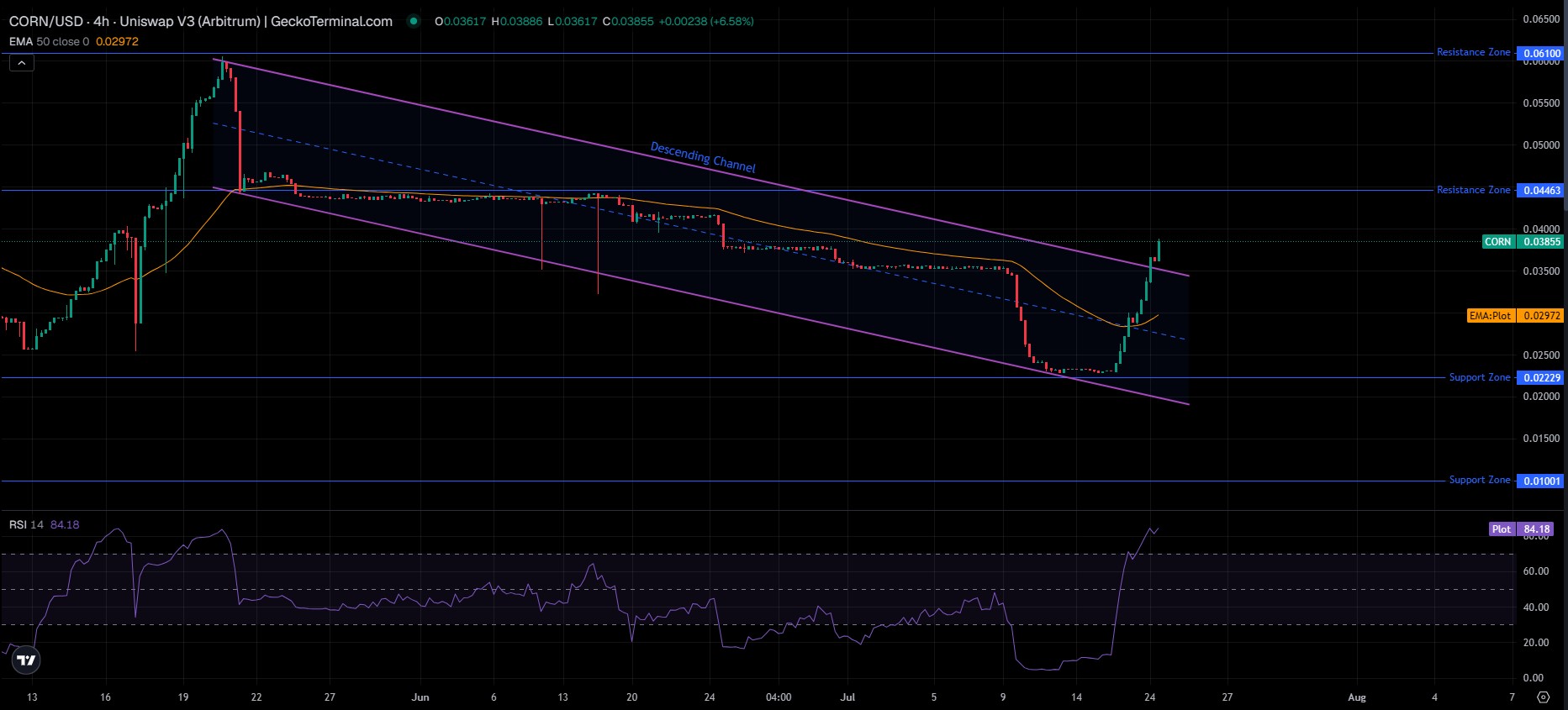This screenshot has width=1568, height=710.
Task: Click the Jun date on time axis
Action: [x=420, y=697]
